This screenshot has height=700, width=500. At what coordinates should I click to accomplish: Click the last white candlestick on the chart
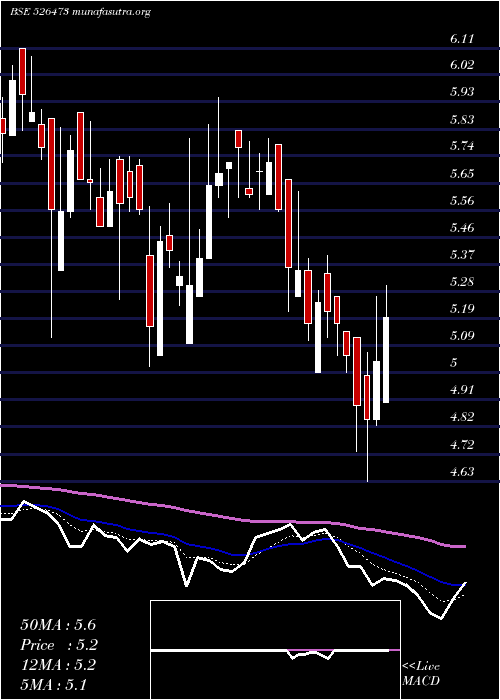(386, 360)
